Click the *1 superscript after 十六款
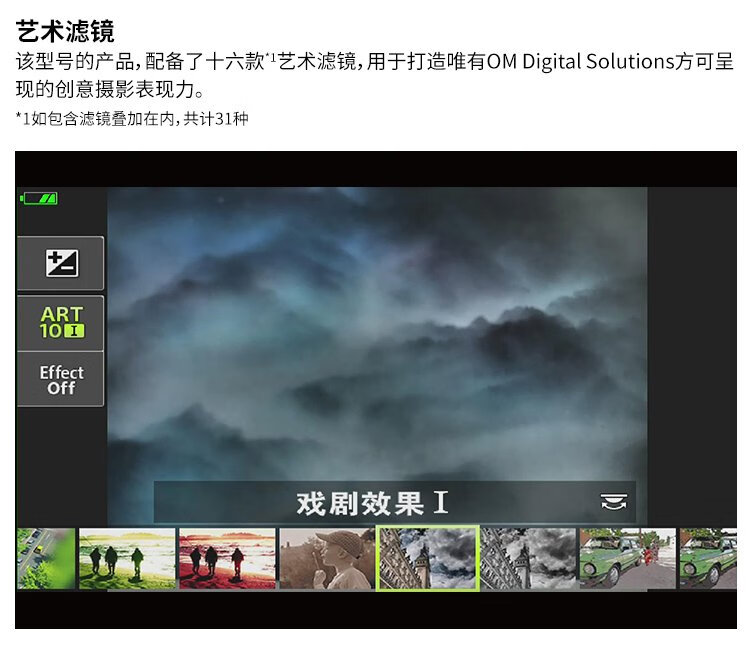Image resolution: width=750 pixels, height=649 pixels. pos(270,56)
